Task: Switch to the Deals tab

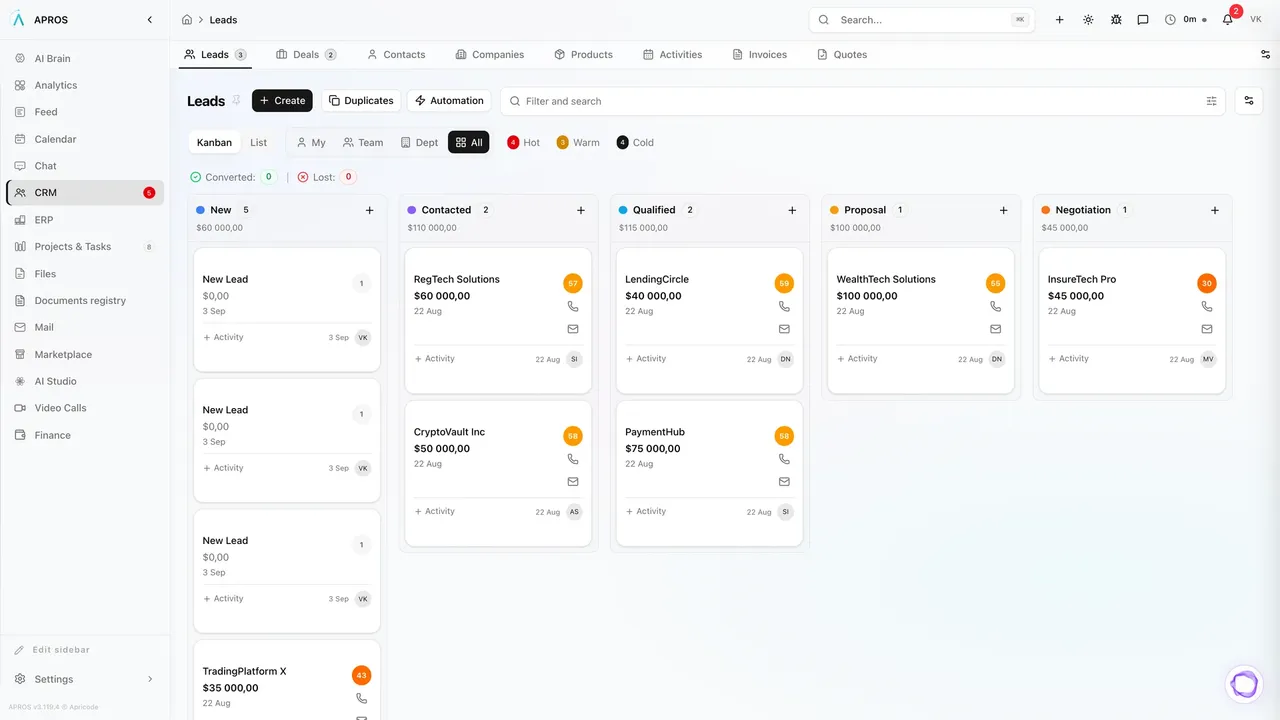Action: 306,55
